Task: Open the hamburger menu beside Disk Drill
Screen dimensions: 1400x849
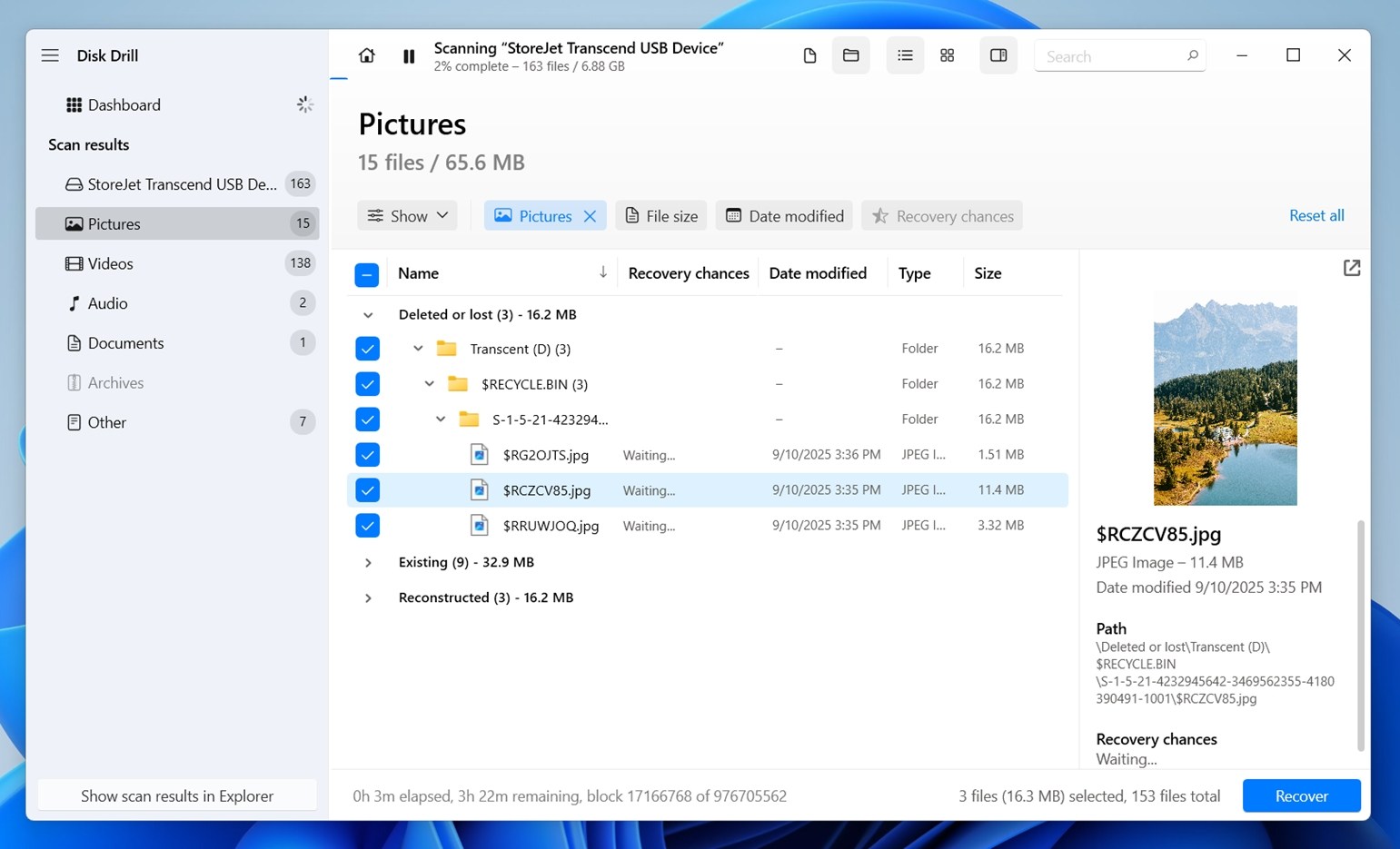Action: pyautogui.click(x=50, y=55)
